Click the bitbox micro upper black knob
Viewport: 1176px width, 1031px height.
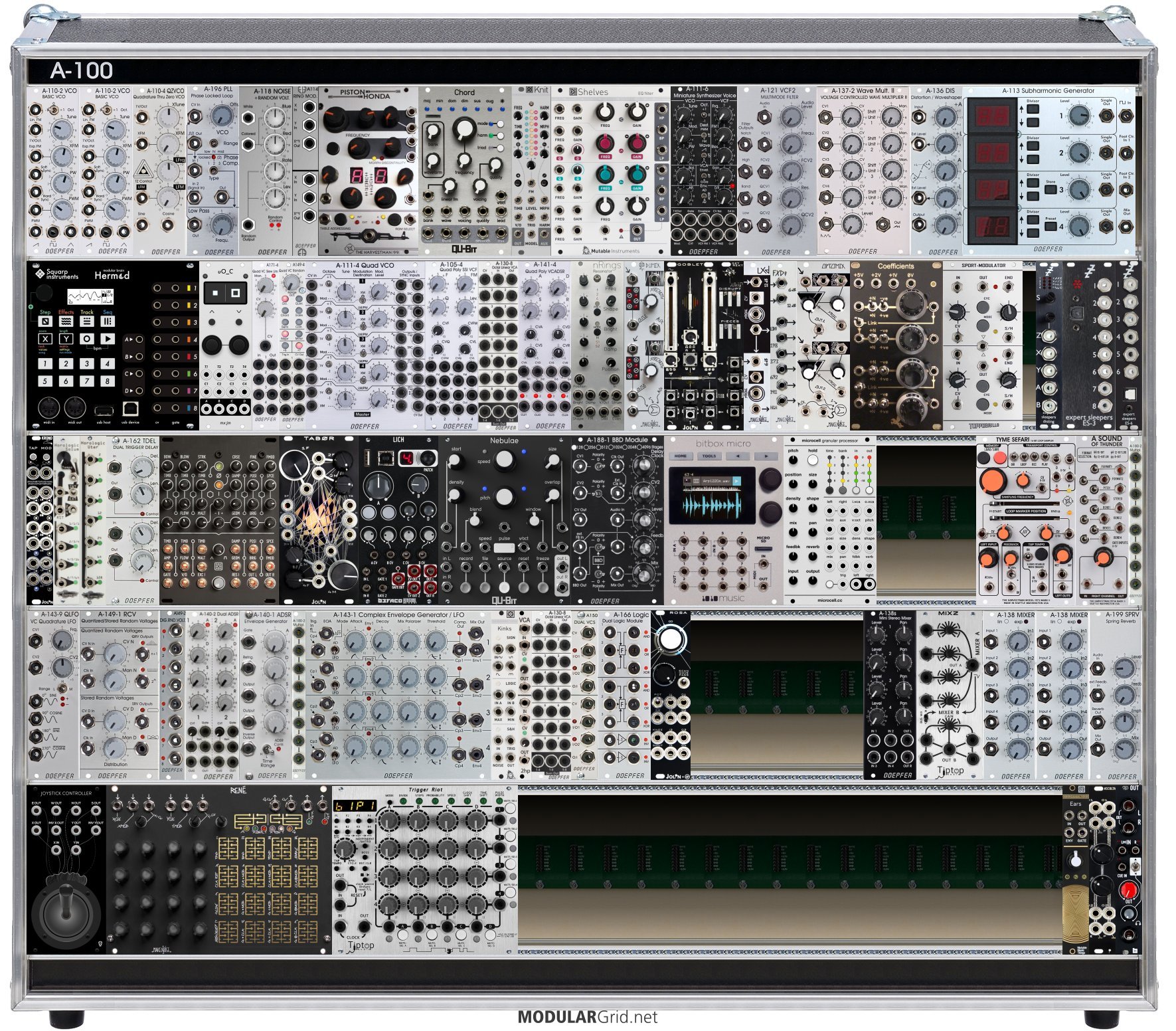[771, 479]
